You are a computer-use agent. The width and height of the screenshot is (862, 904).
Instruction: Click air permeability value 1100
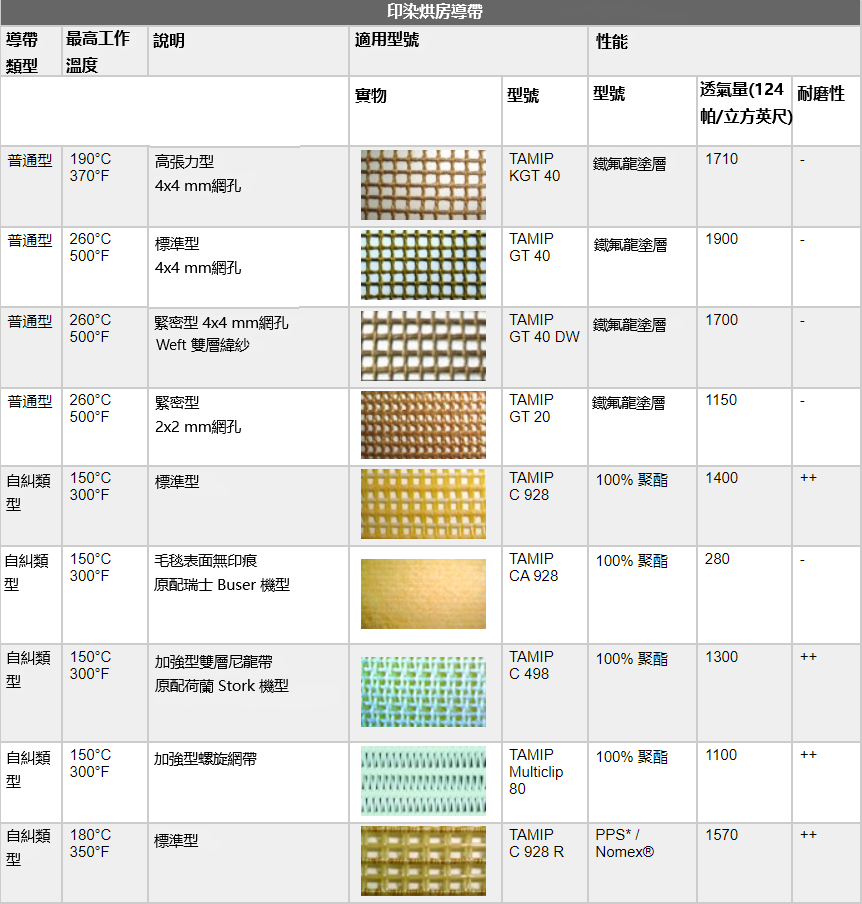721,755
